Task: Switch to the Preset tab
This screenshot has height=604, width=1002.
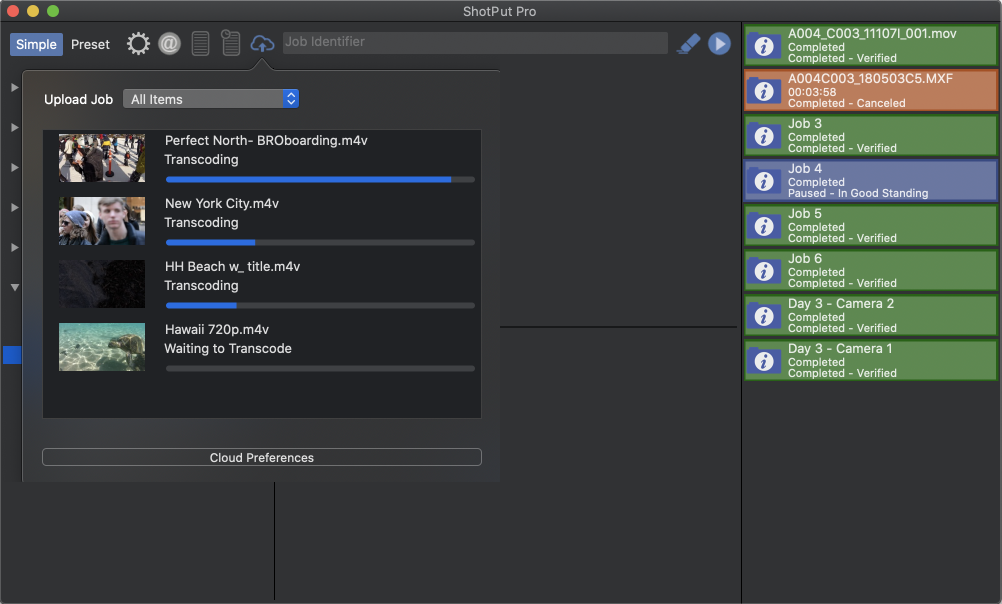Action: click(x=90, y=44)
